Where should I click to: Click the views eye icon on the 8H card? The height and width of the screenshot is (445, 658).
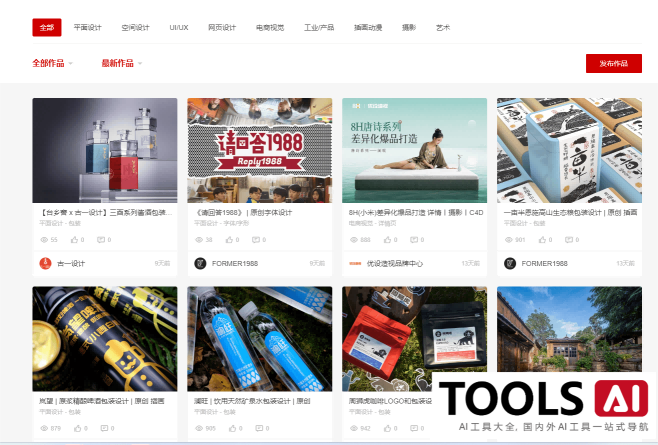(x=352, y=240)
